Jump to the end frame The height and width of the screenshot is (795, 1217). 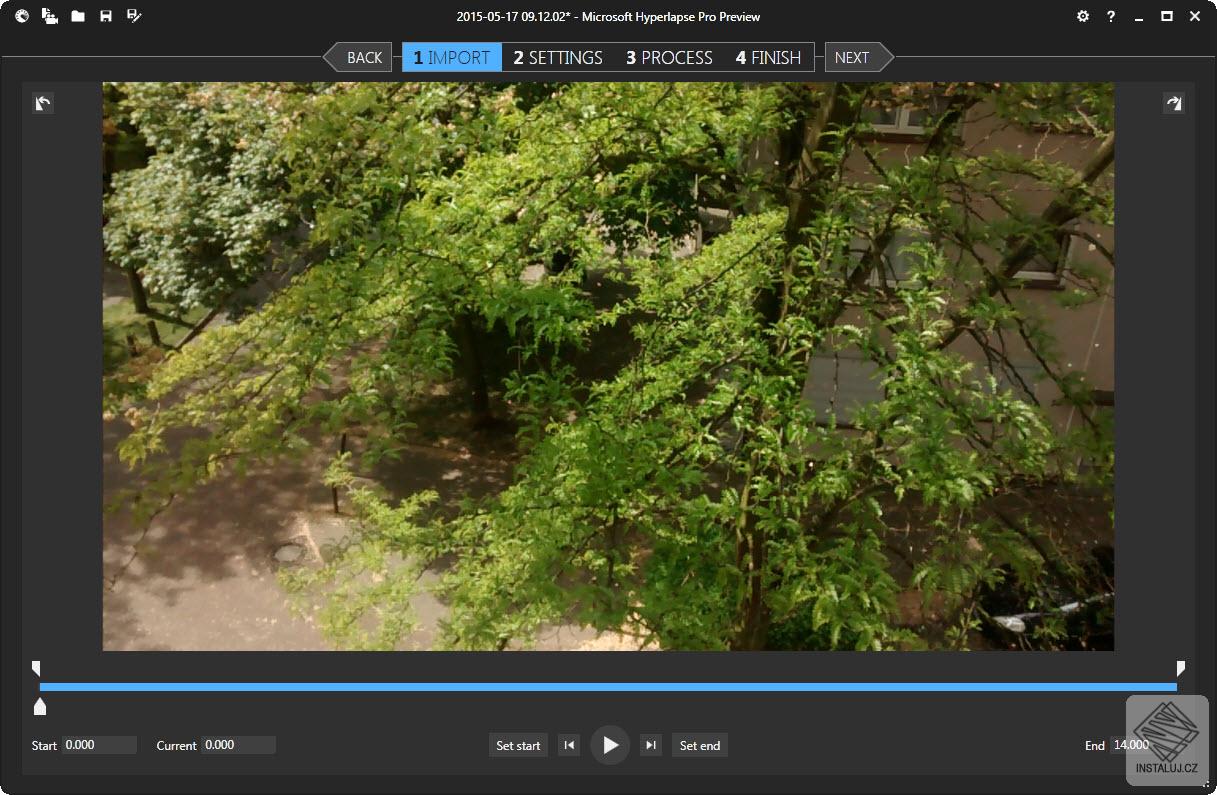[x=651, y=745]
